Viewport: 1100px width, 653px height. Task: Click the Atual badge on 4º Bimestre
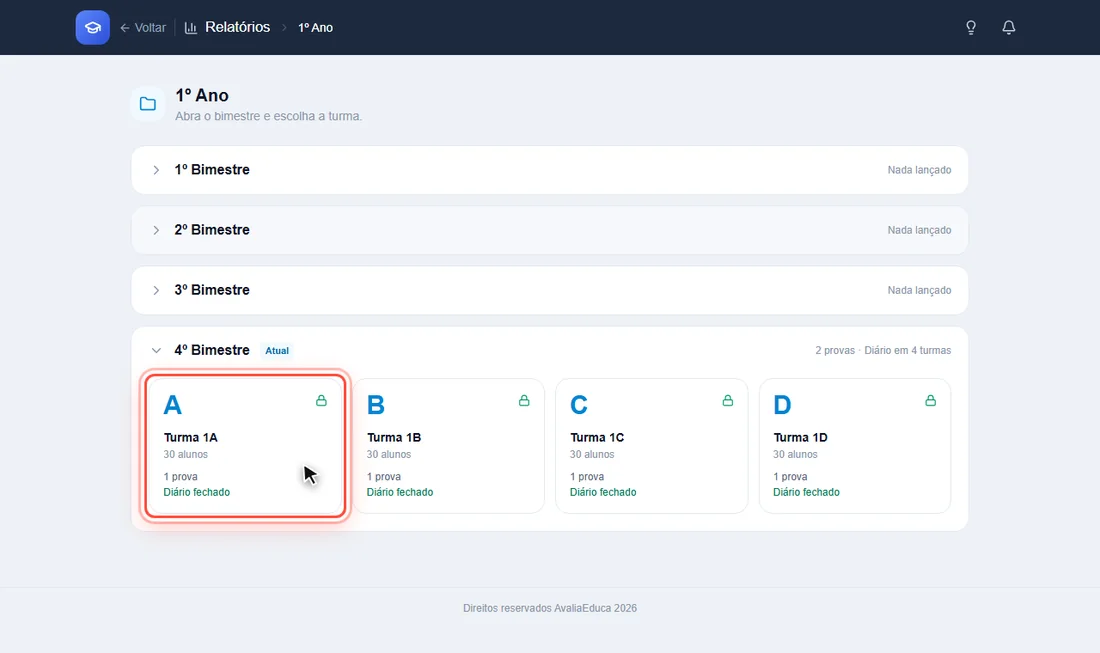point(277,351)
